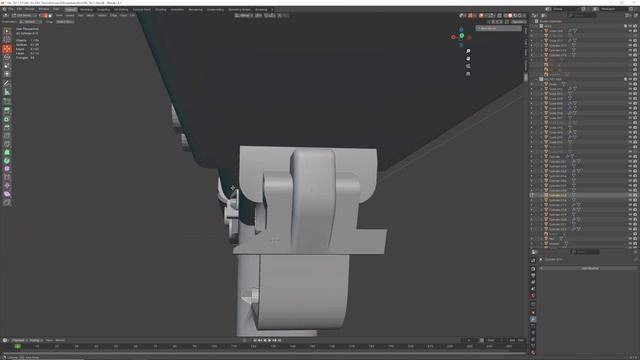Click the properties editor search field

[x=585, y=252]
